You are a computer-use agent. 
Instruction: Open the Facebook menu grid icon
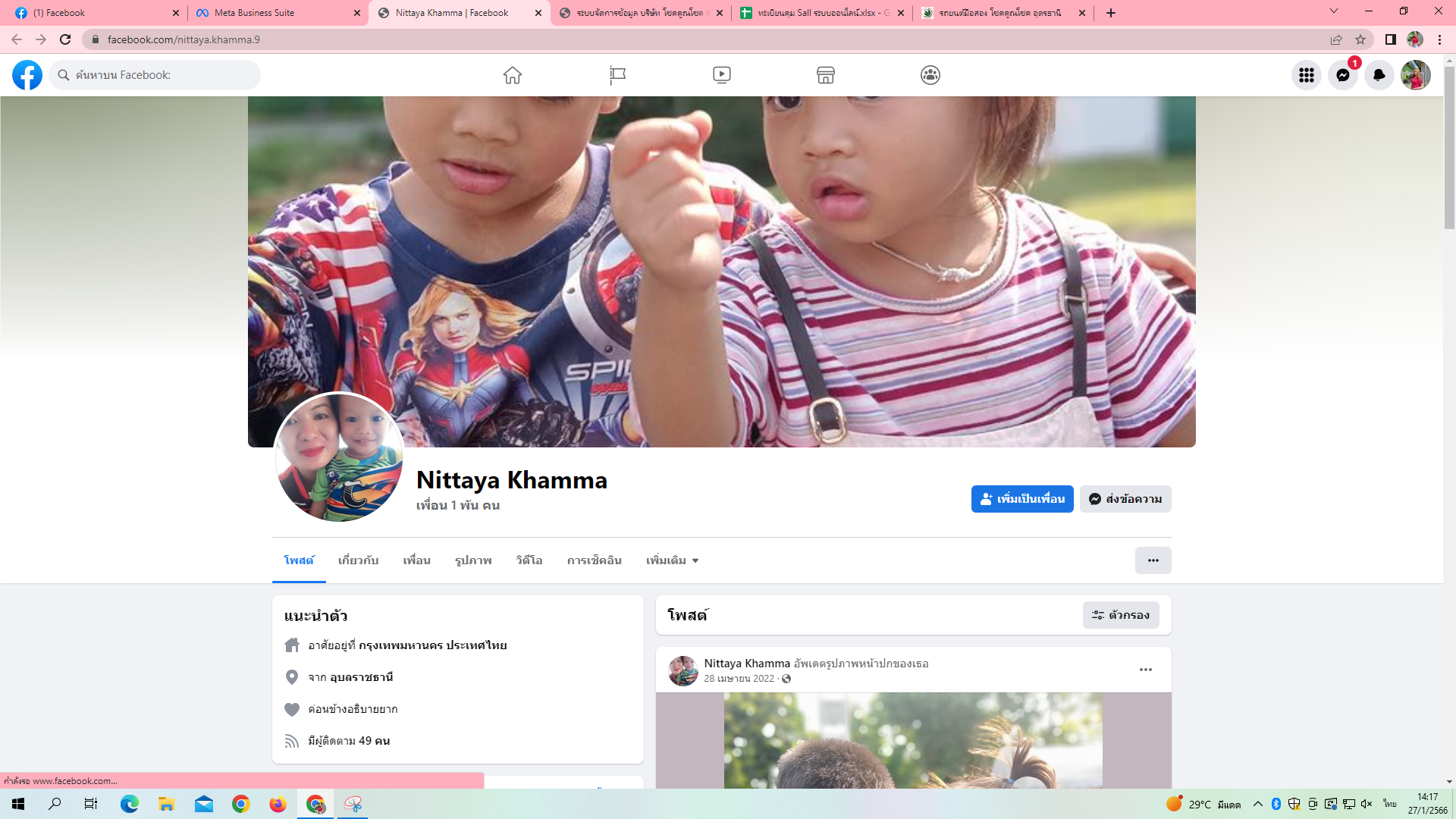coord(1307,75)
